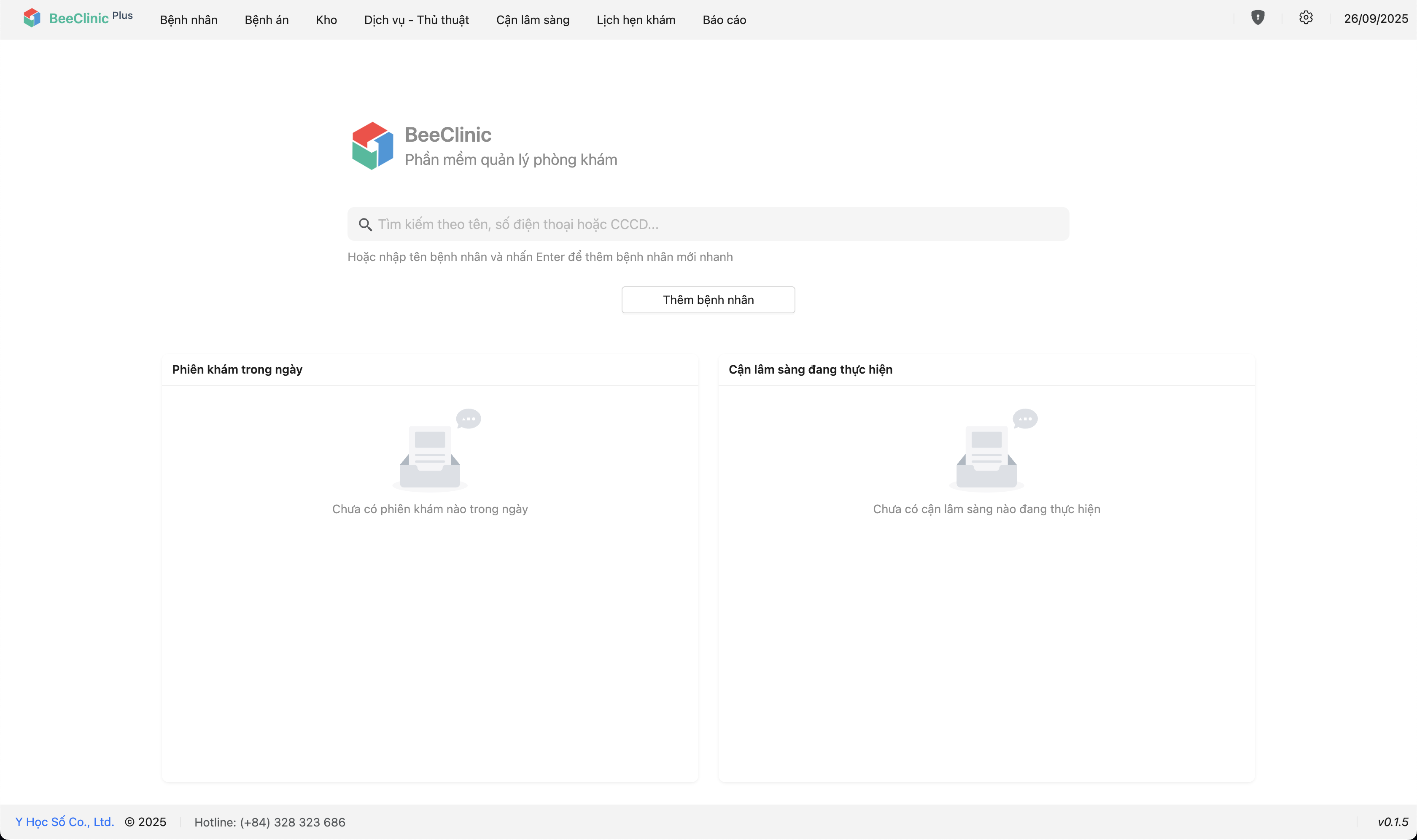Click the version label v0.1.5

pyautogui.click(x=1392, y=822)
